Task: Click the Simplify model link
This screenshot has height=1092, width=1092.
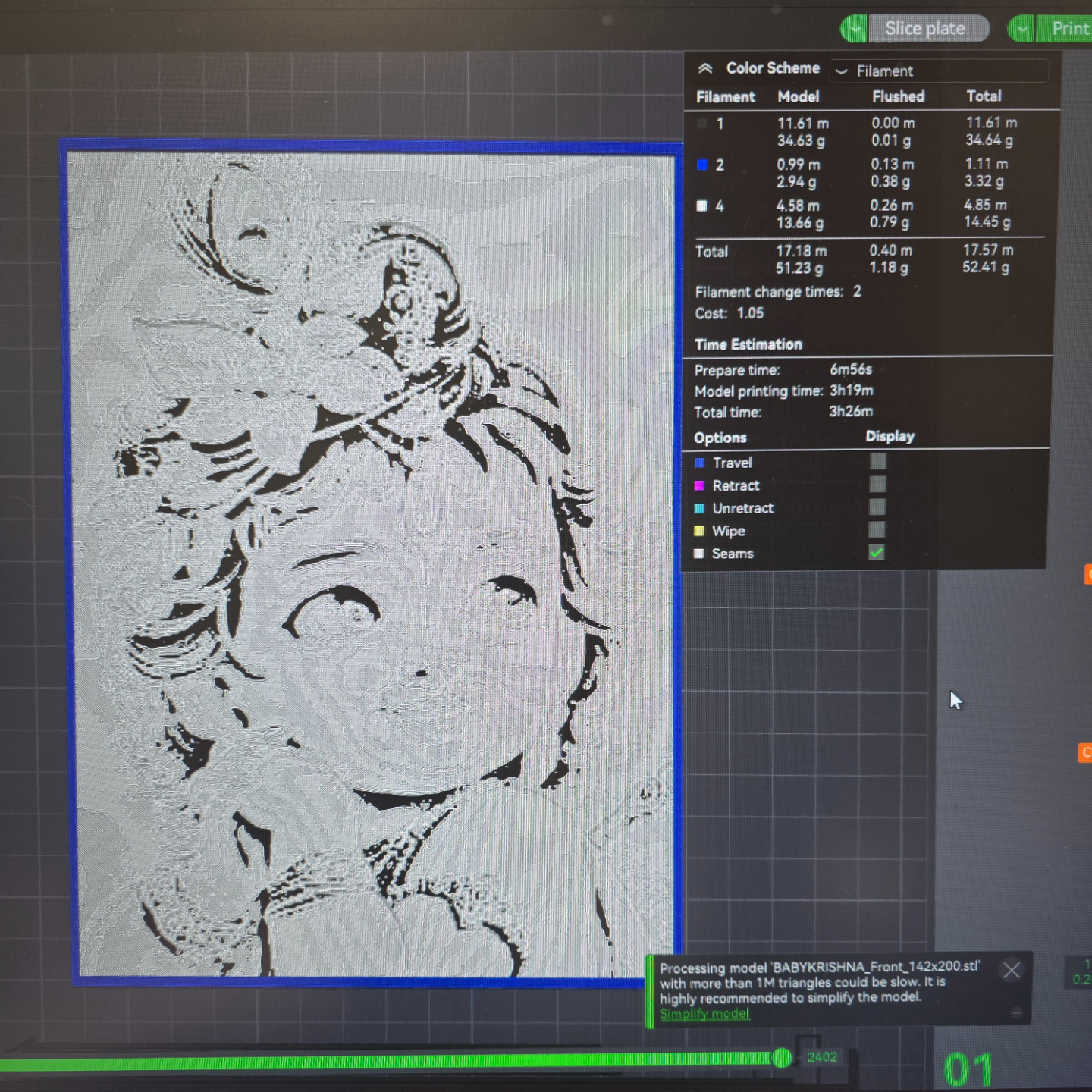Action: (704, 1014)
